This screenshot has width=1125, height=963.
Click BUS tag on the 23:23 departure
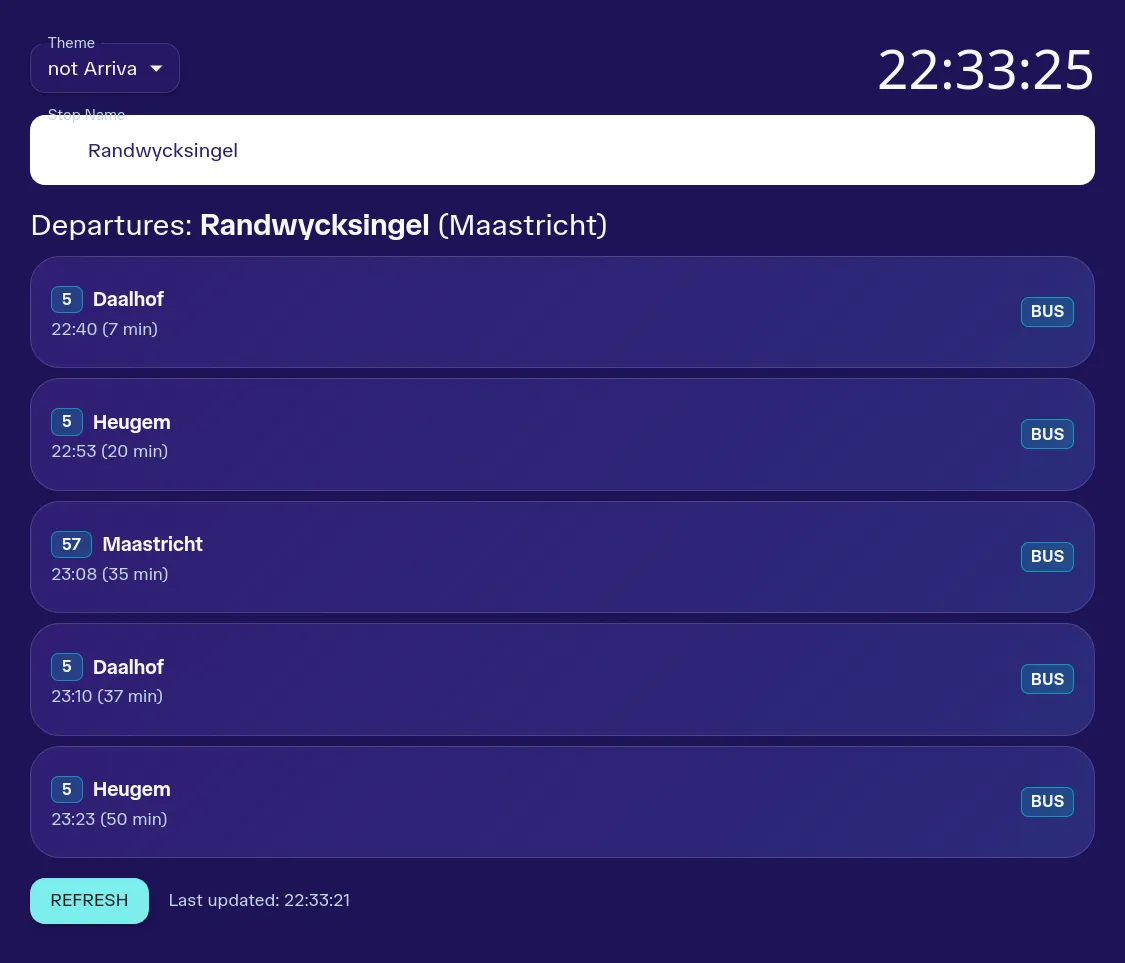(x=1047, y=802)
